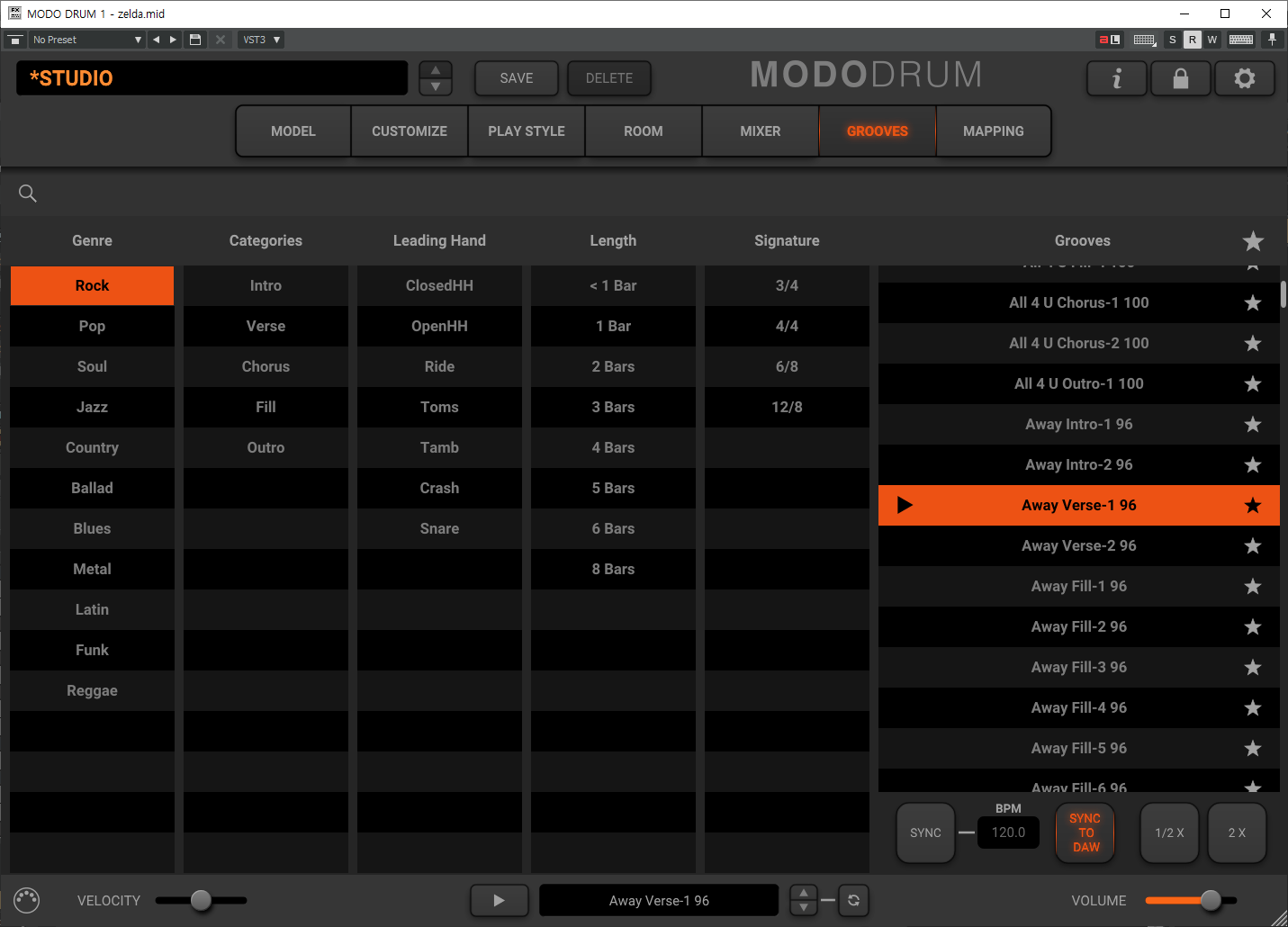The image size is (1288, 927).
Task: Select the Jazz genre
Action: pyautogui.click(x=92, y=407)
